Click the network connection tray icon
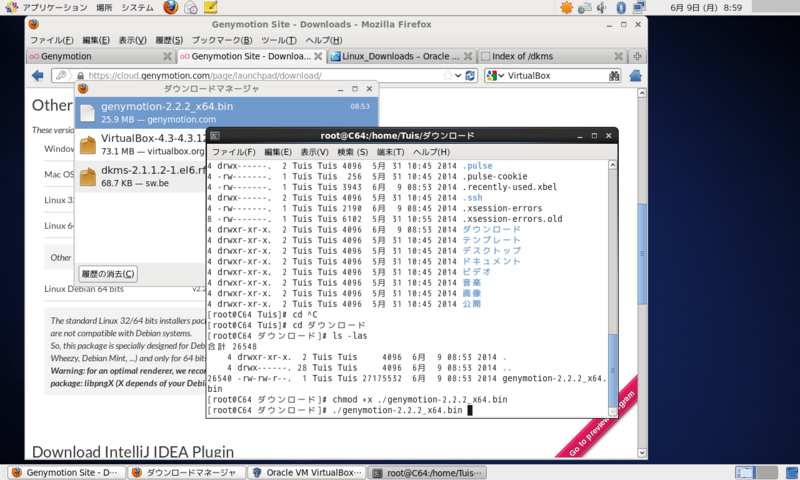The width and height of the screenshot is (800, 480). click(x=585, y=8)
